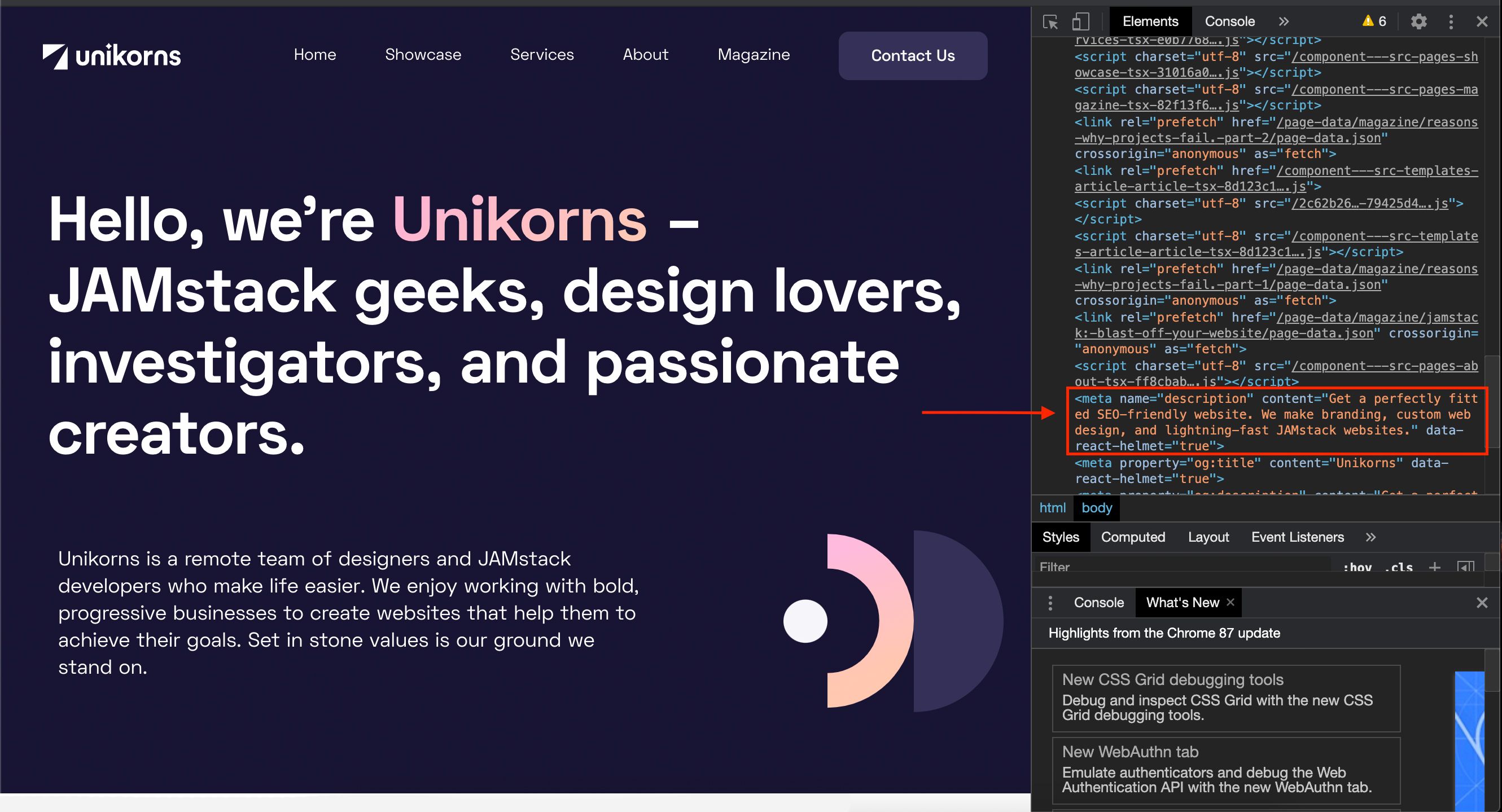
Task: Open the Magazine nav link
Action: point(754,55)
